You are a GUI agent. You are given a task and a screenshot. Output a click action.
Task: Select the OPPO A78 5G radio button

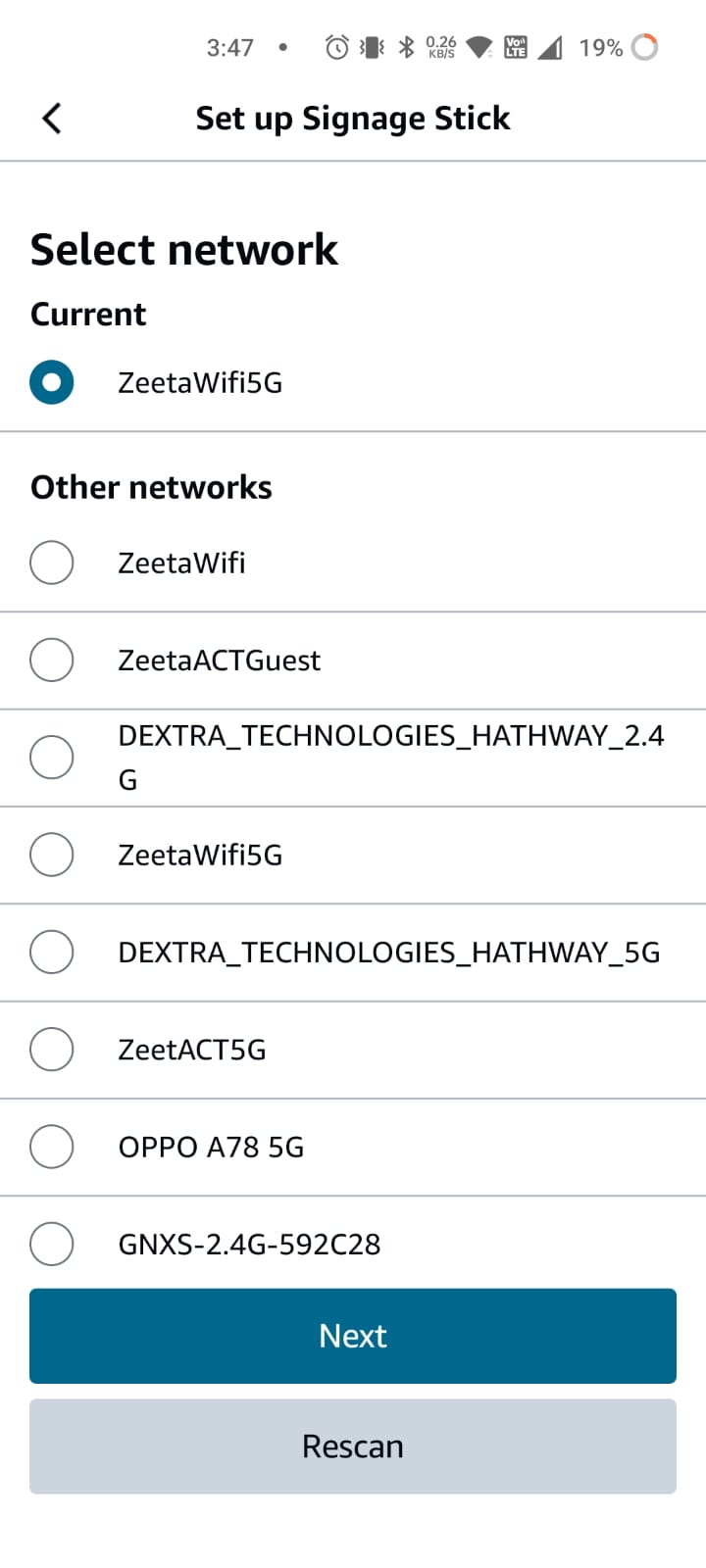coord(52,1147)
